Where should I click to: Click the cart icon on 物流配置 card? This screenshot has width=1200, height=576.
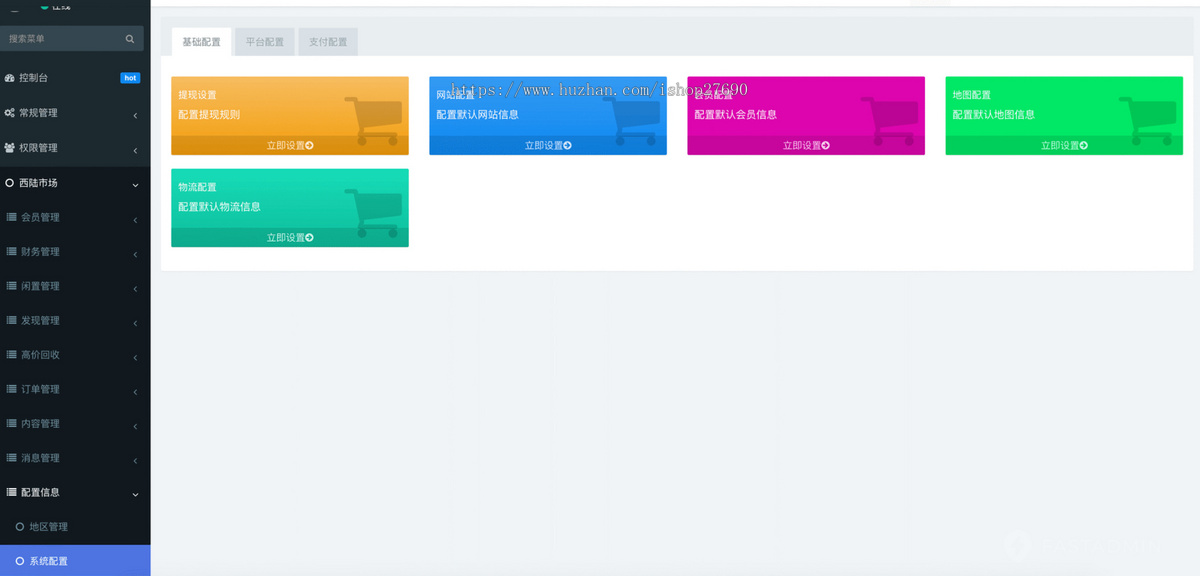[372, 212]
